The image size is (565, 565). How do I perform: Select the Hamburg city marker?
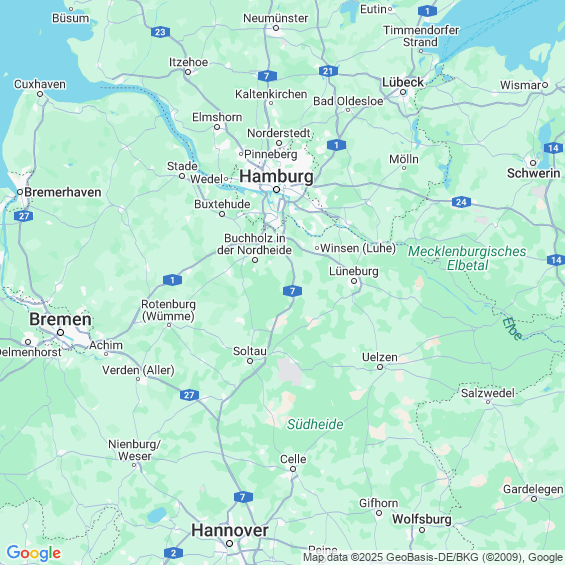276,190
